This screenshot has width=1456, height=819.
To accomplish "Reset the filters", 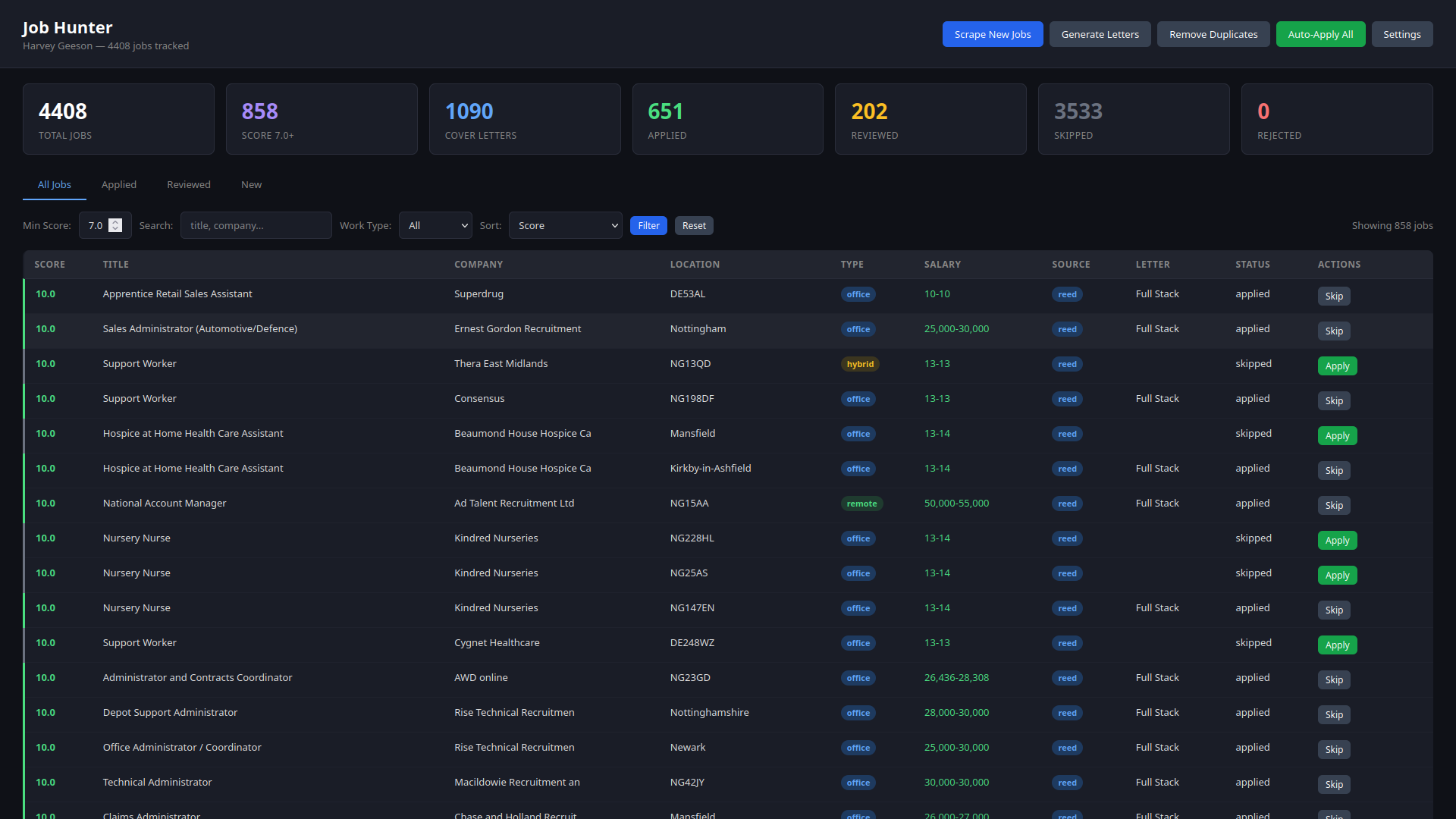I will tap(694, 225).
